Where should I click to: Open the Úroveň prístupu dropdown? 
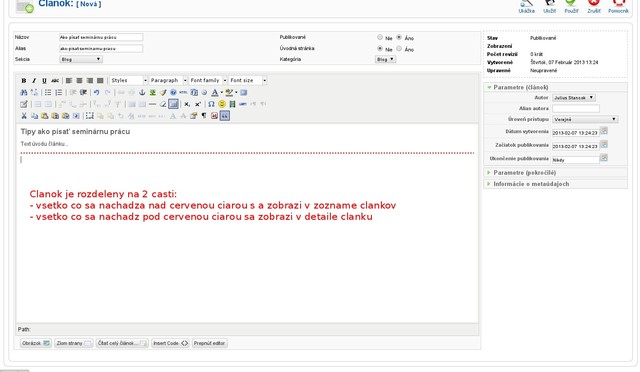[585, 119]
